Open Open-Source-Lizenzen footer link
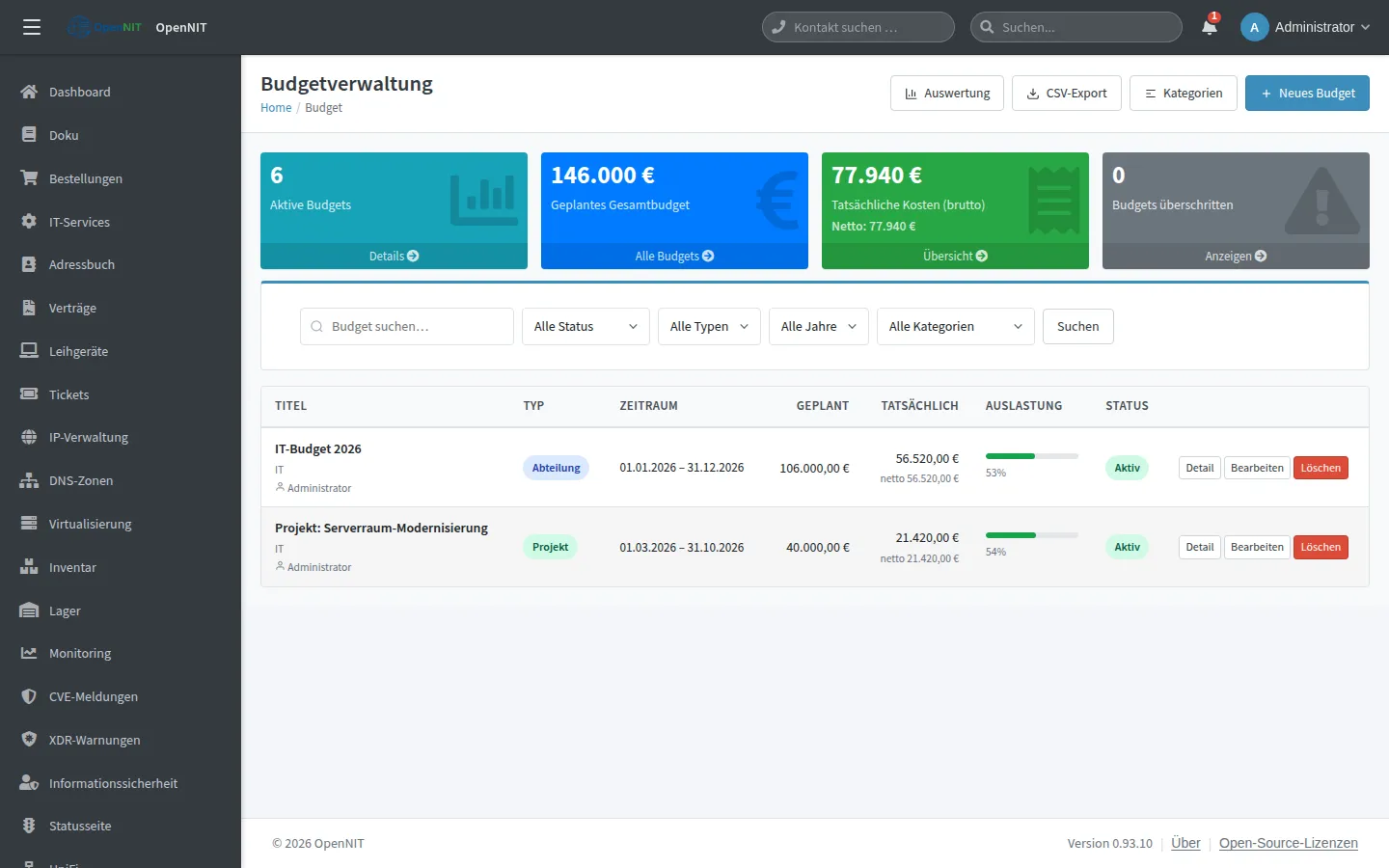The image size is (1389, 868). pyautogui.click(x=1288, y=843)
